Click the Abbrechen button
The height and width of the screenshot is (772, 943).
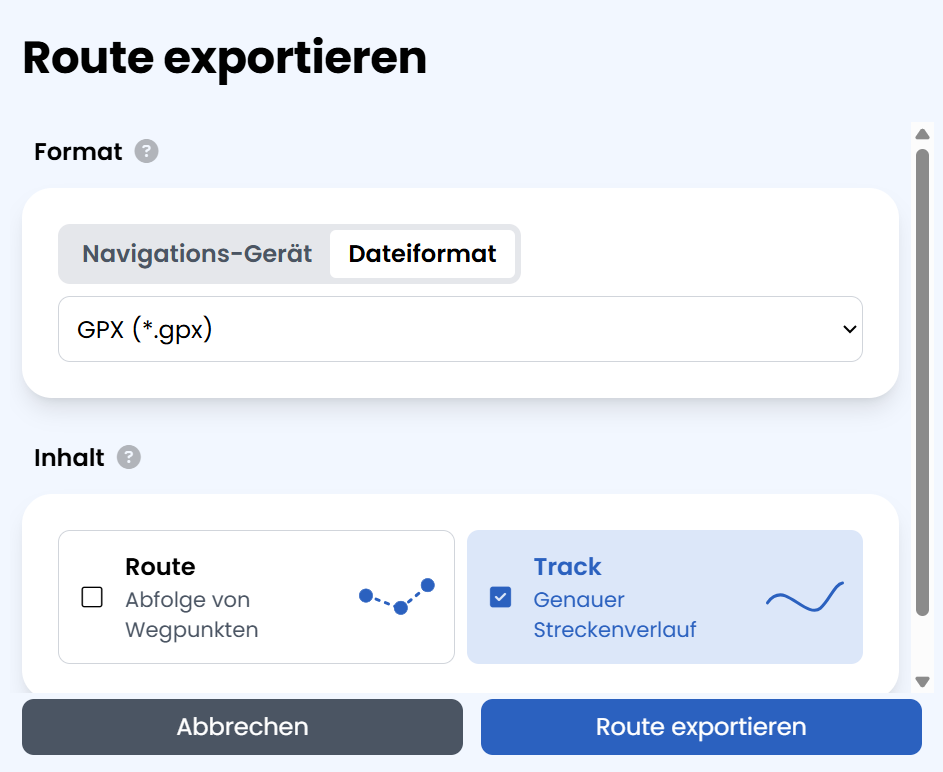[242, 727]
